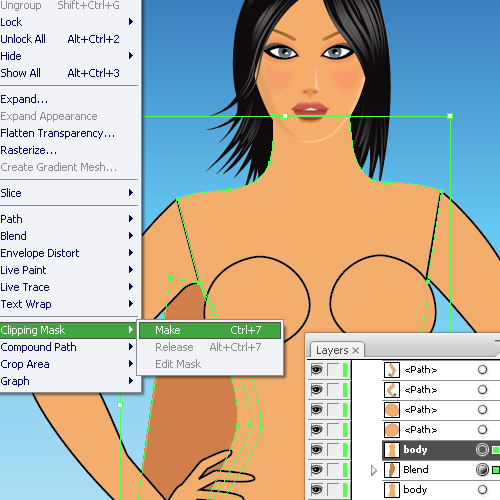
Task: Click the target circle of bottom body layer
Action: click(x=482, y=490)
